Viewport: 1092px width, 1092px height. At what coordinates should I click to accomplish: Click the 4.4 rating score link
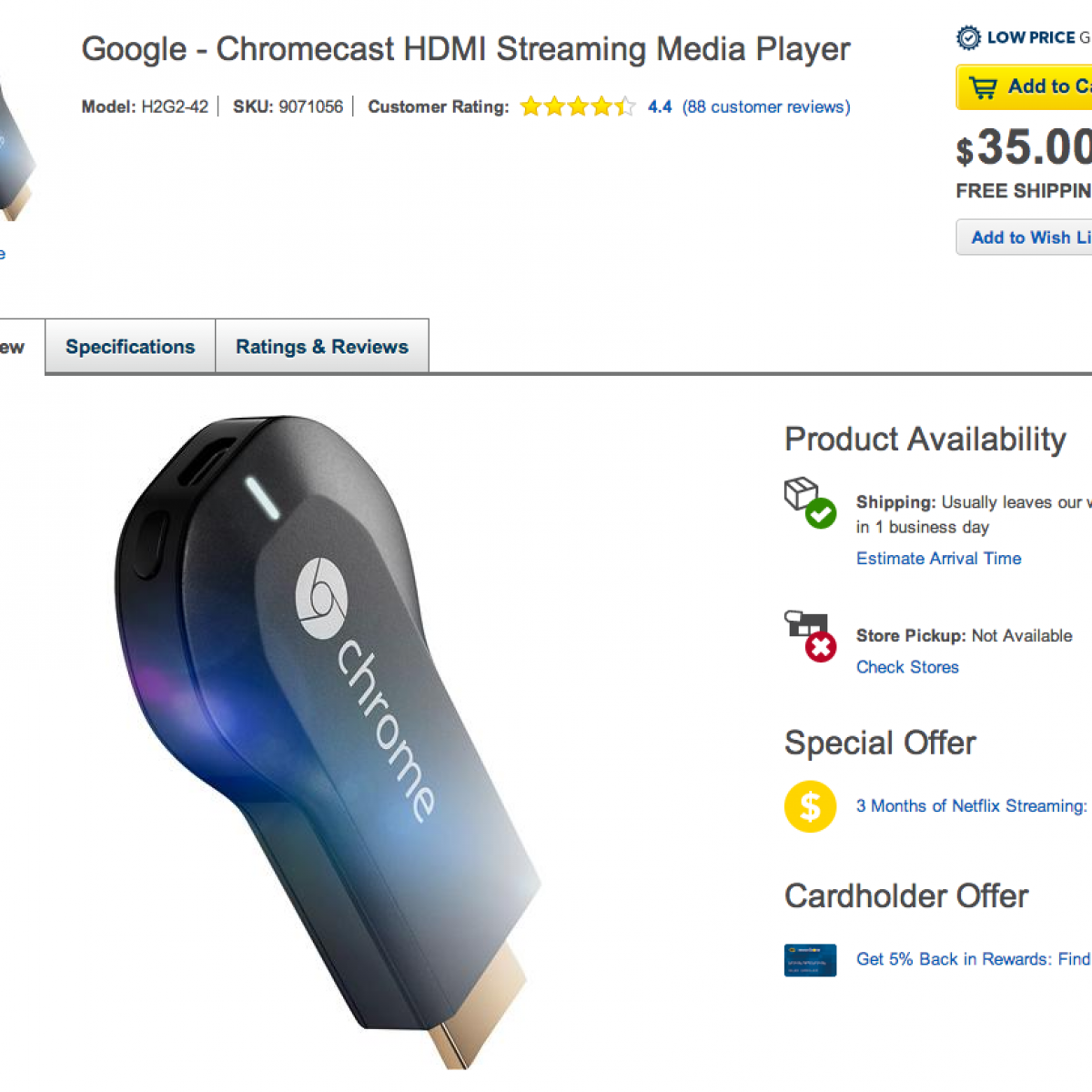[x=660, y=107]
